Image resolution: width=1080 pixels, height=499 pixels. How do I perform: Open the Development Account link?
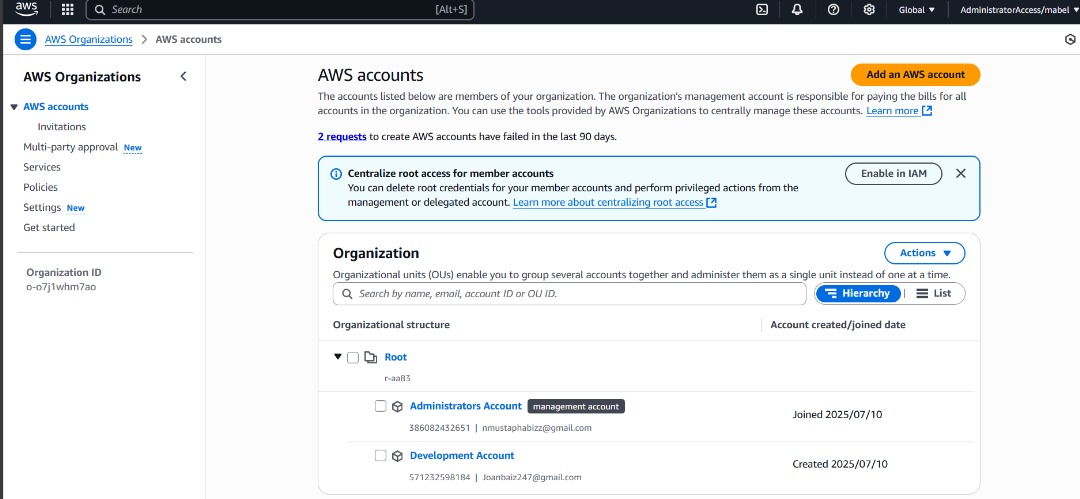click(x=462, y=456)
